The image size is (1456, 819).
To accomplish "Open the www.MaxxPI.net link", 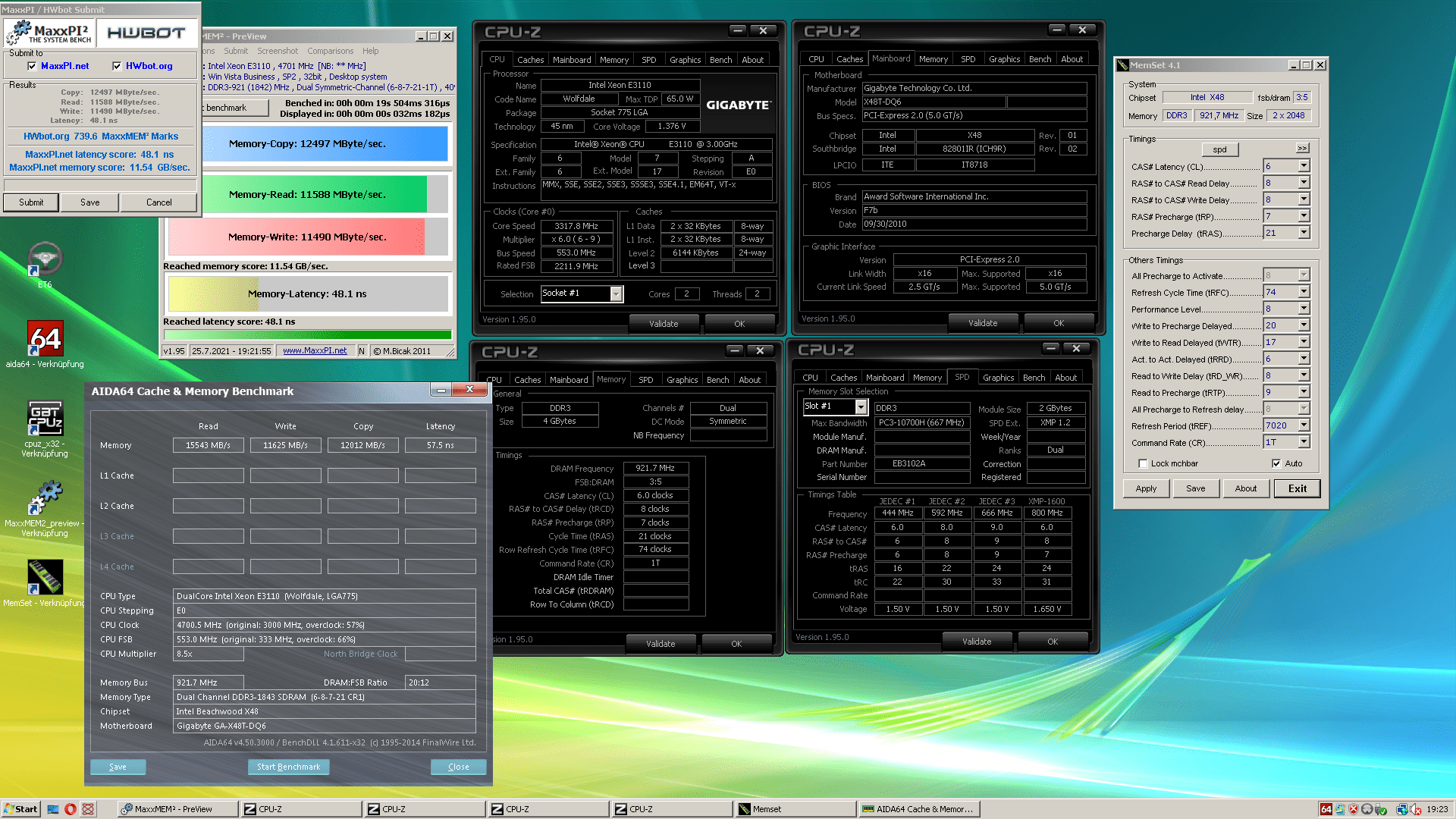I will 315,350.
